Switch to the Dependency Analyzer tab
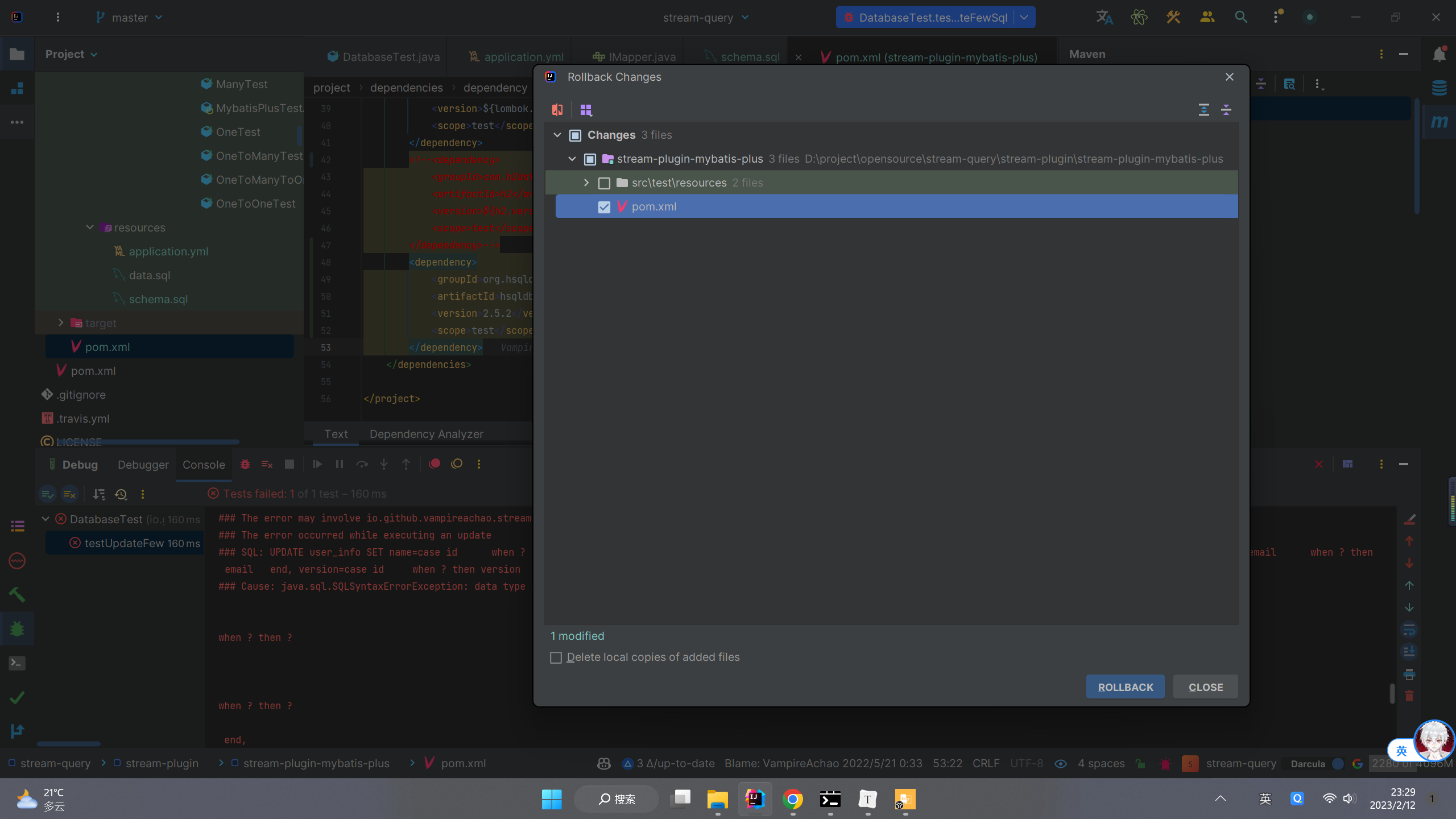Image resolution: width=1456 pixels, height=819 pixels. (x=426, y=434)
